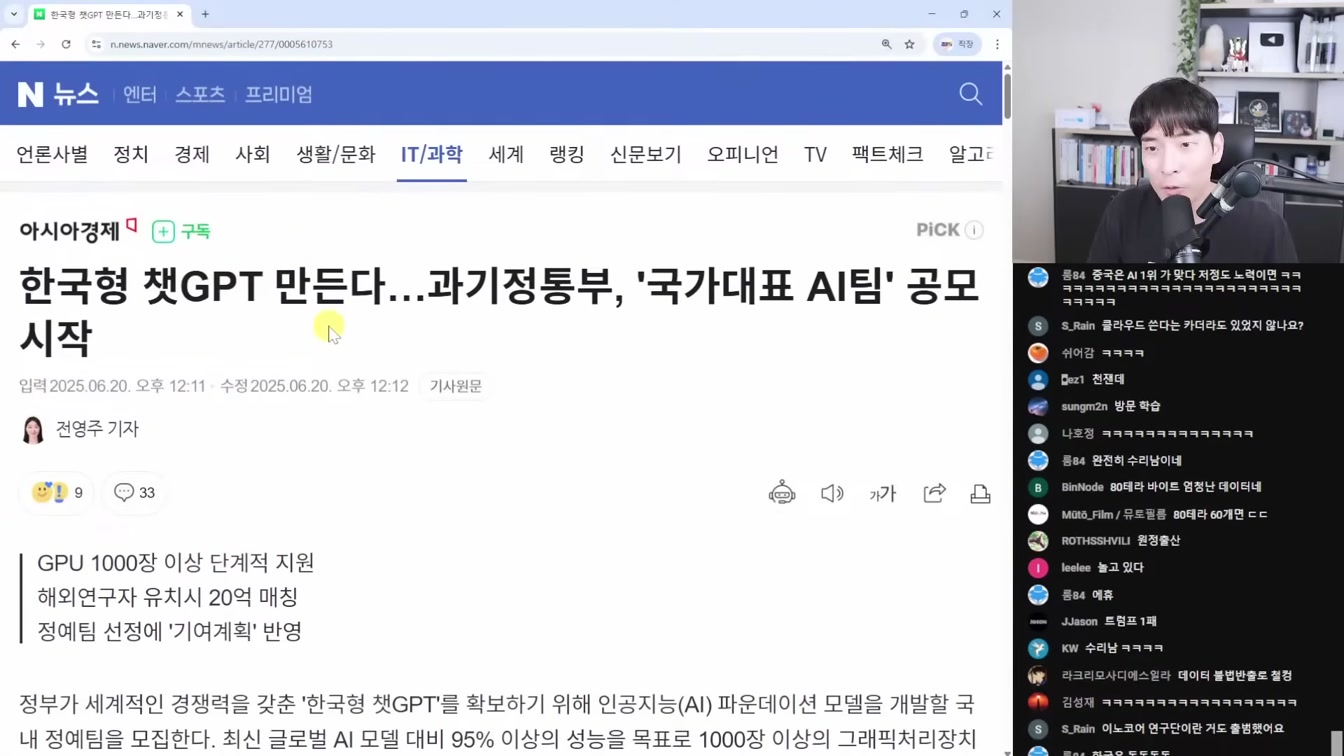
Task: Click the streamer webcam video
Action: 1178,131
